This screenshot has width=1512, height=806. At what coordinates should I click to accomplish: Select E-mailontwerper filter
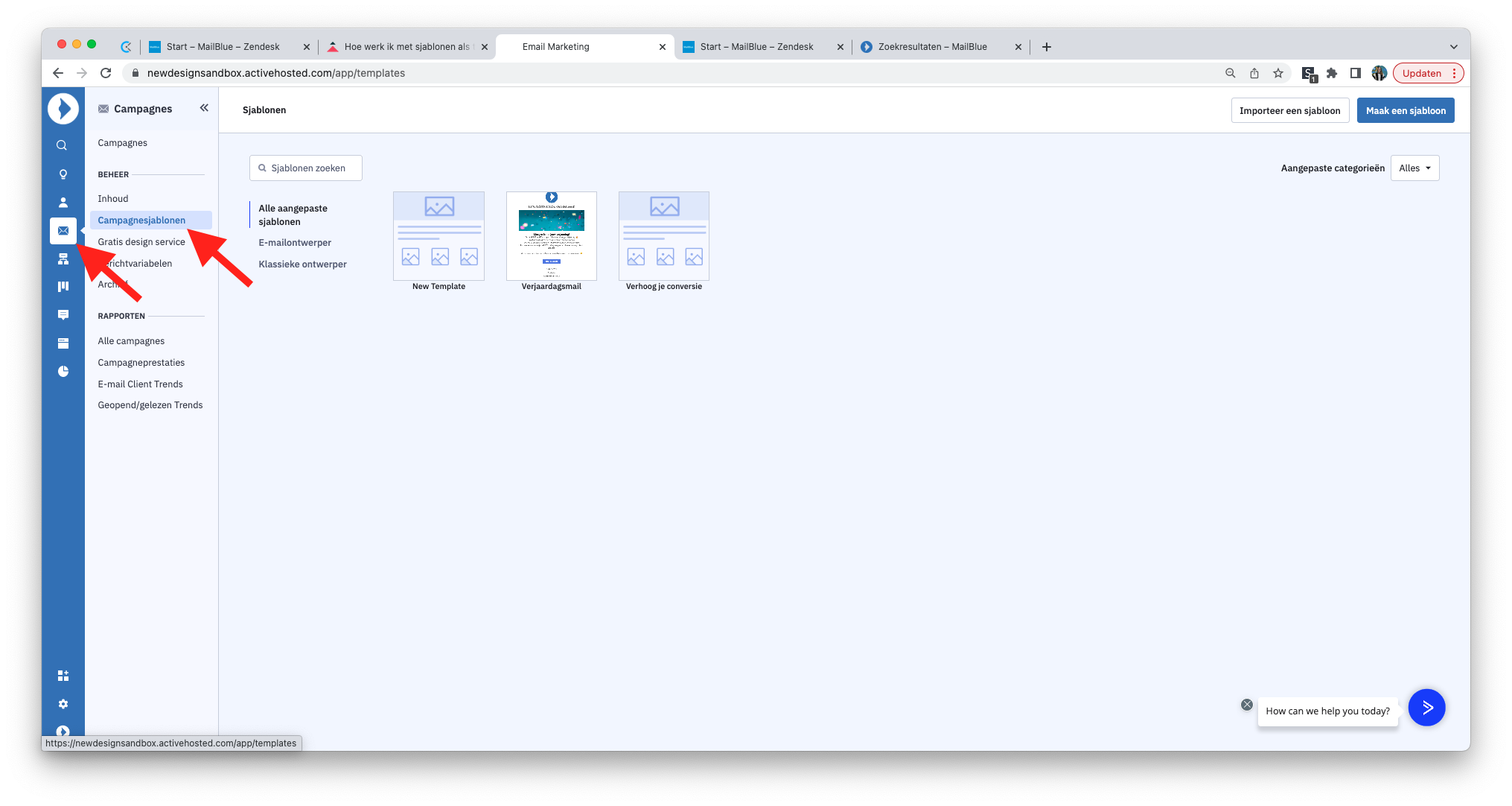pyautogui.click(x=295, y=243)
